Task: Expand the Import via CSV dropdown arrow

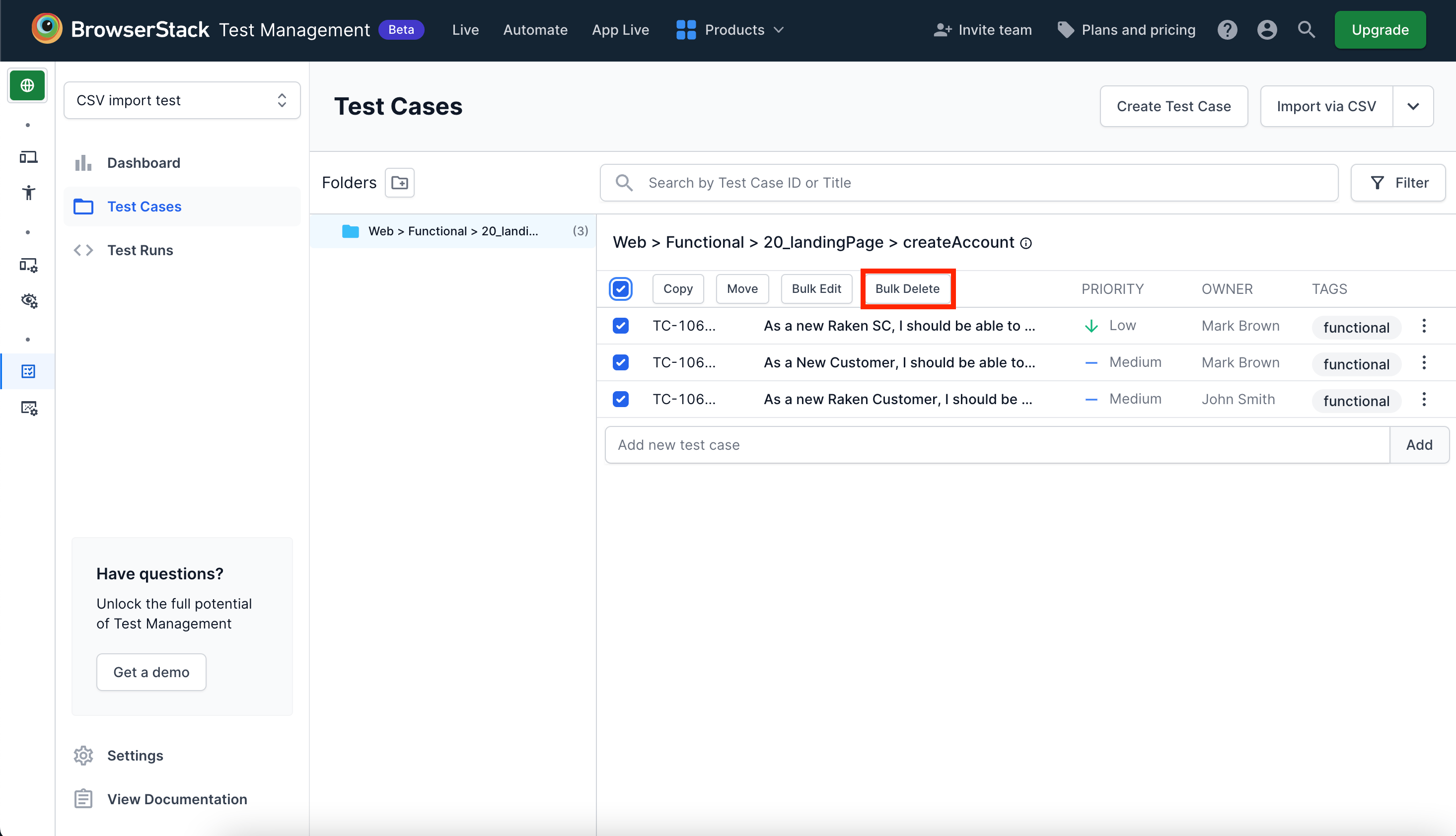Action: [1413, 105]
